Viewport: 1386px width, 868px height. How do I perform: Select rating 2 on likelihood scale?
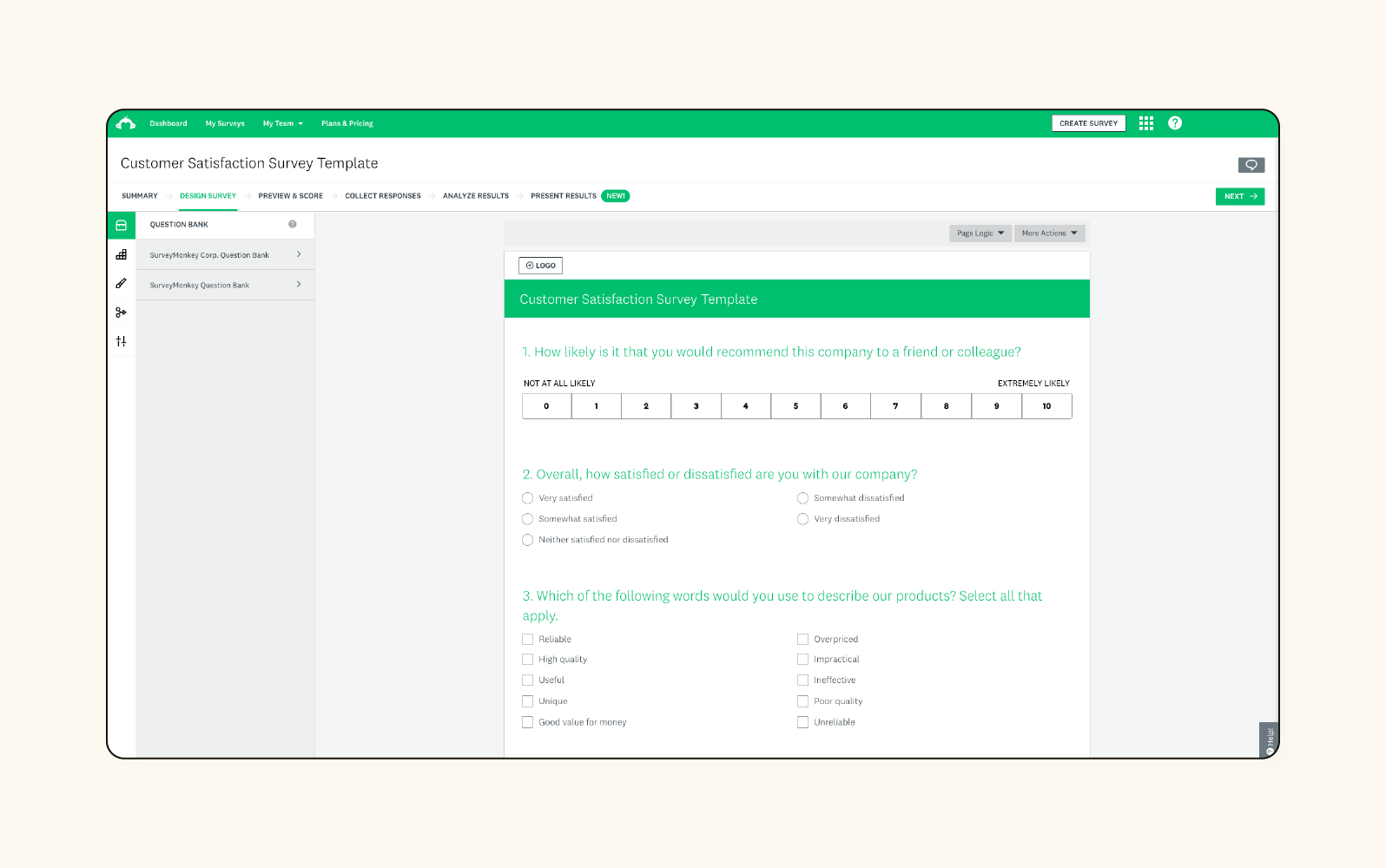pyautogui.click(x=646, y=406)
